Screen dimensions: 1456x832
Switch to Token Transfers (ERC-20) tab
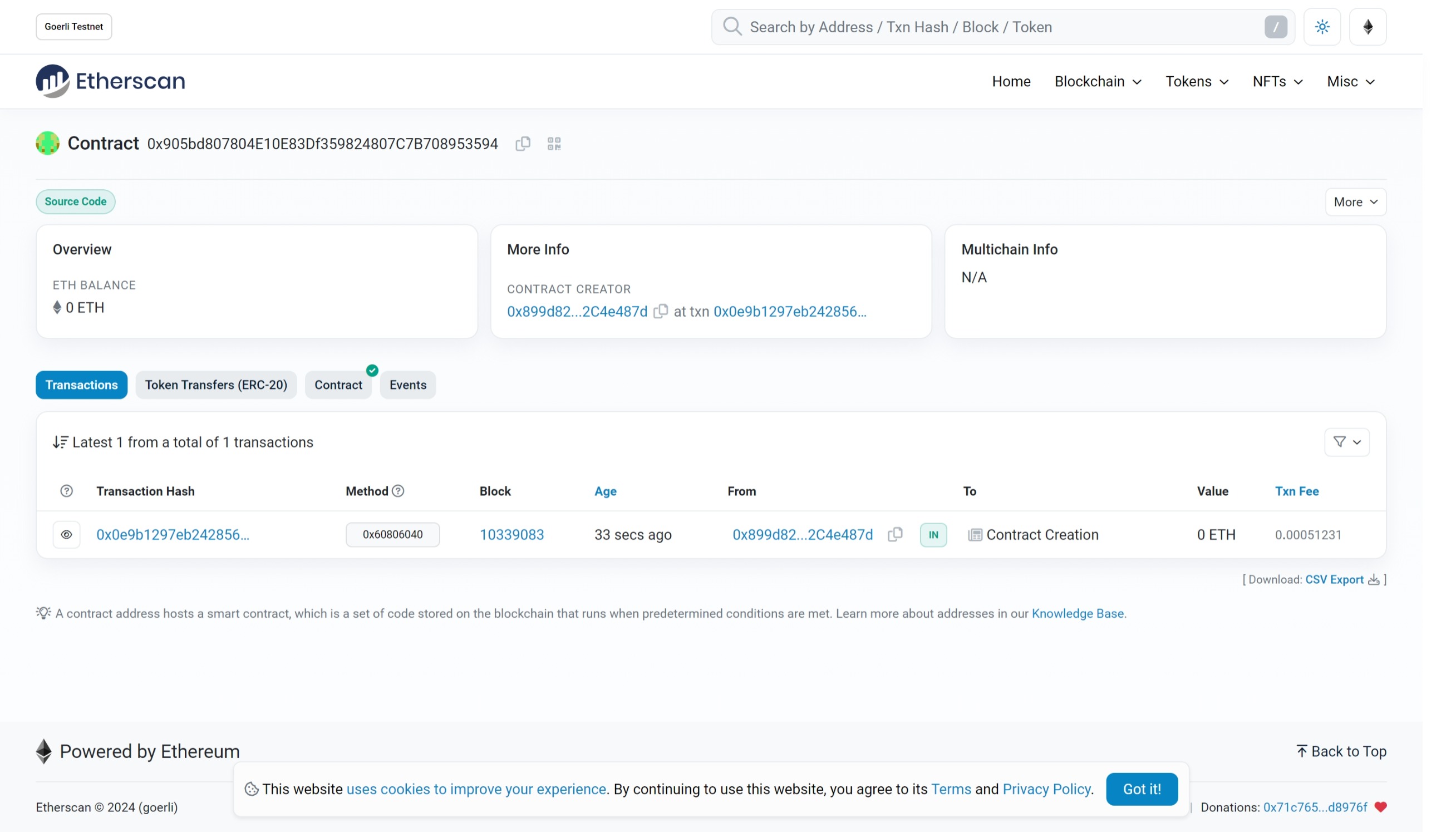tap(216, 385)
